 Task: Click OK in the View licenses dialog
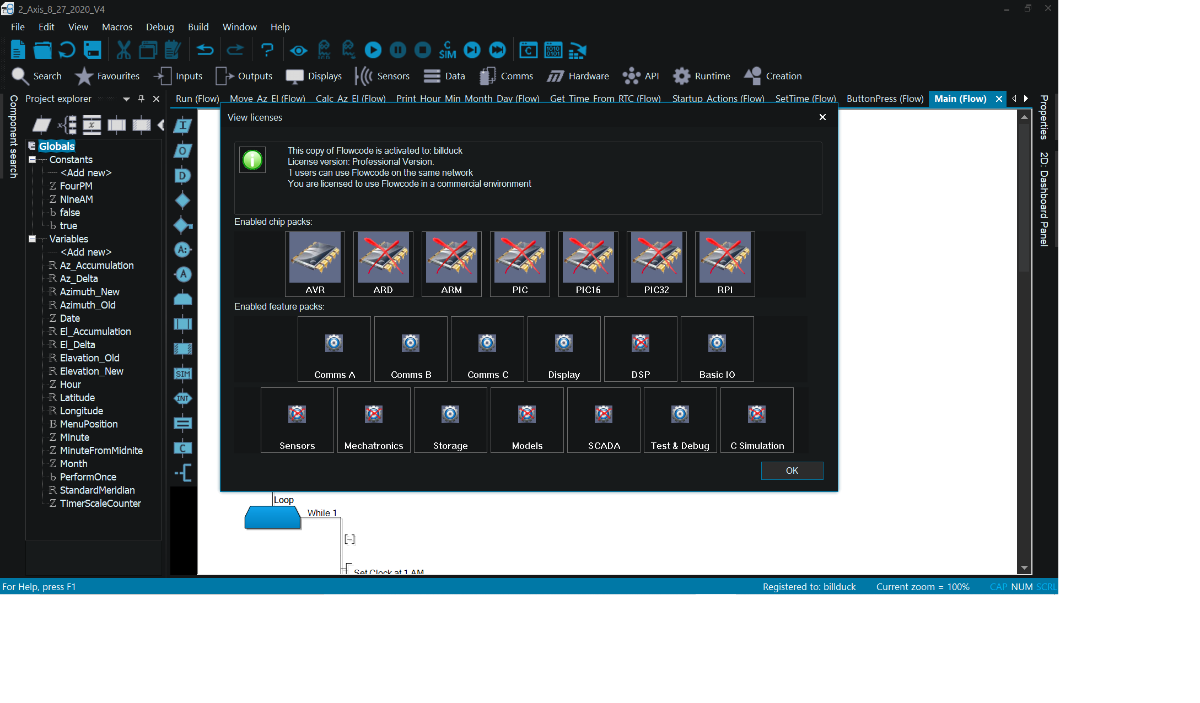(x=792, y=471)
